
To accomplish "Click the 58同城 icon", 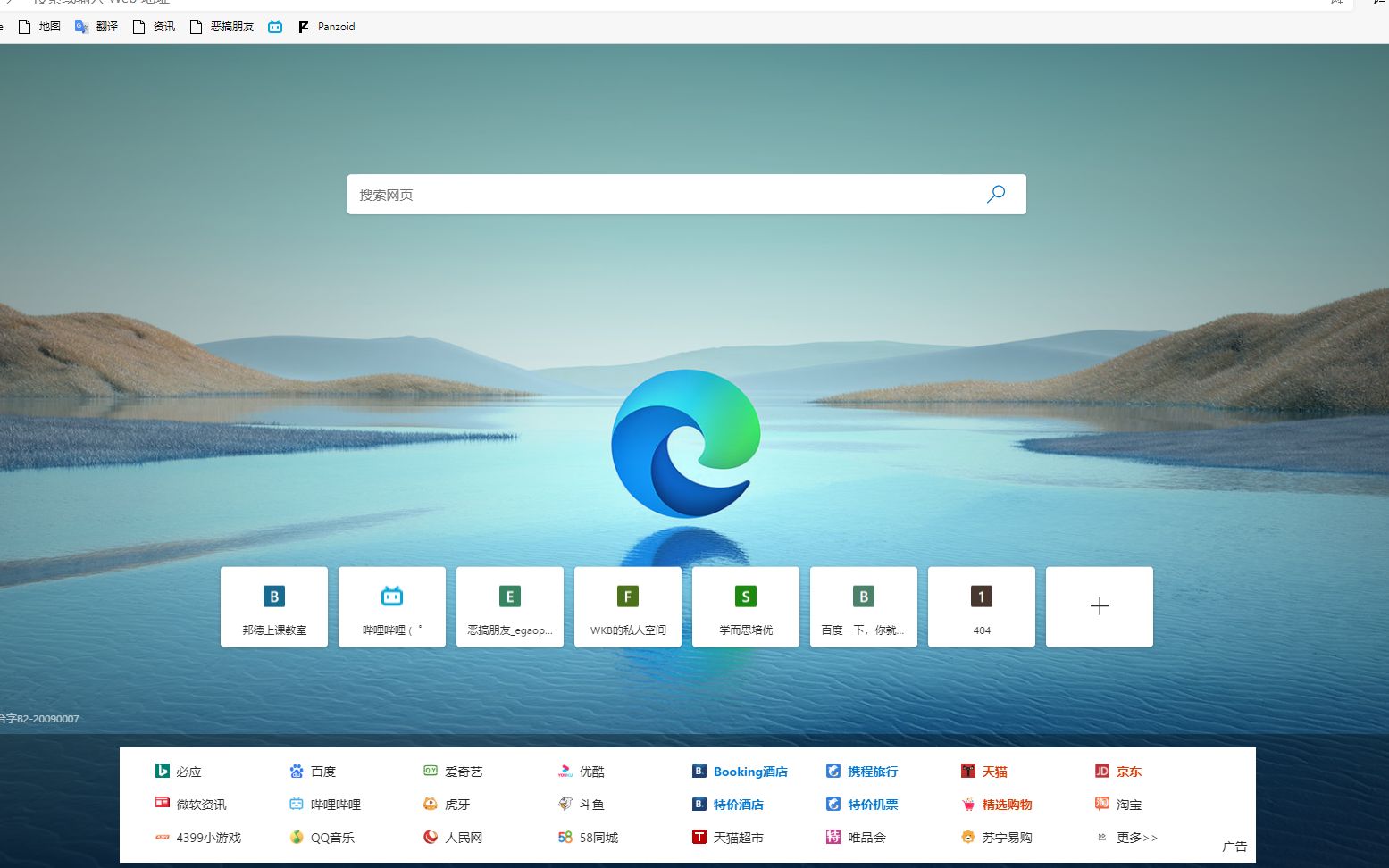I will point(565,837).
